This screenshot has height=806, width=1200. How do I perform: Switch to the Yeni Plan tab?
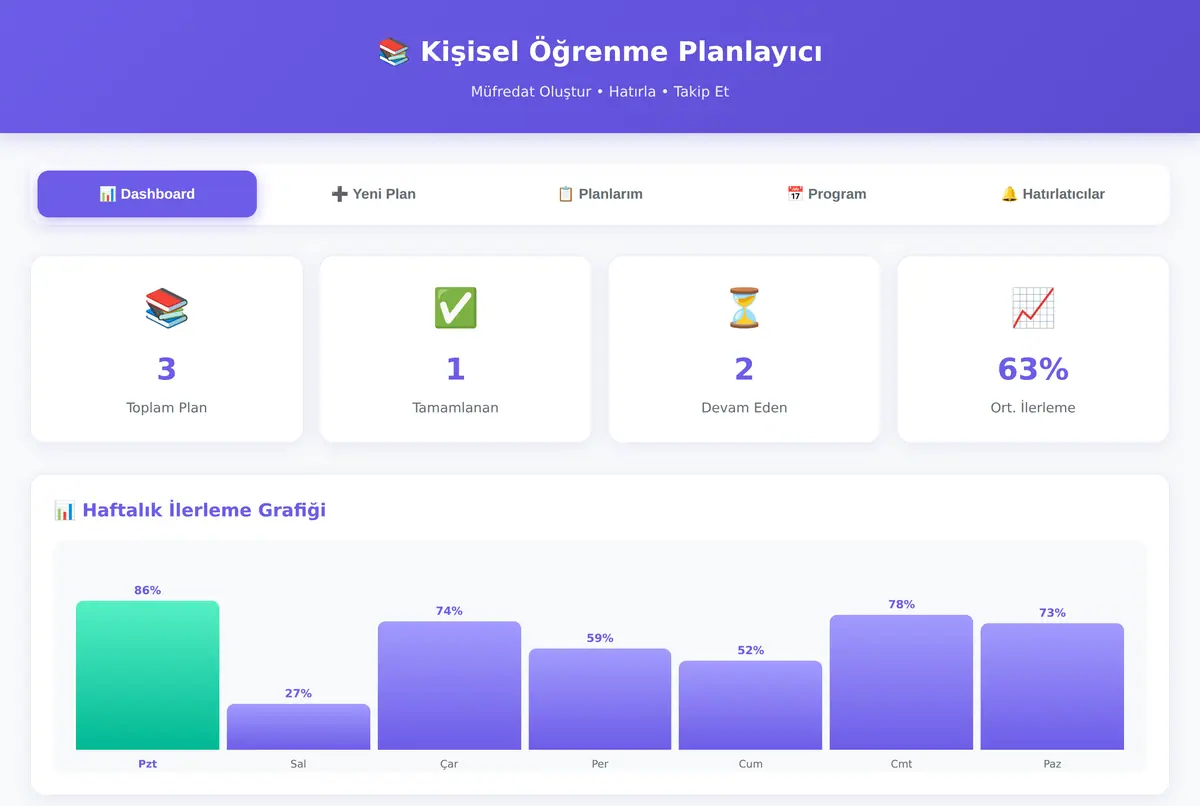373,194
